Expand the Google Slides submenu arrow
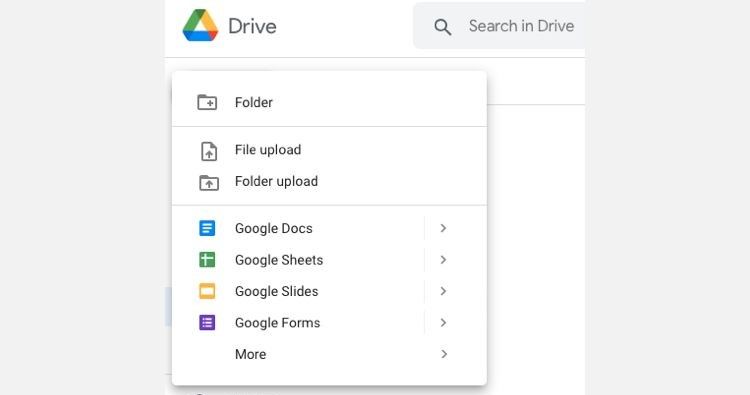 click(443, 291)
